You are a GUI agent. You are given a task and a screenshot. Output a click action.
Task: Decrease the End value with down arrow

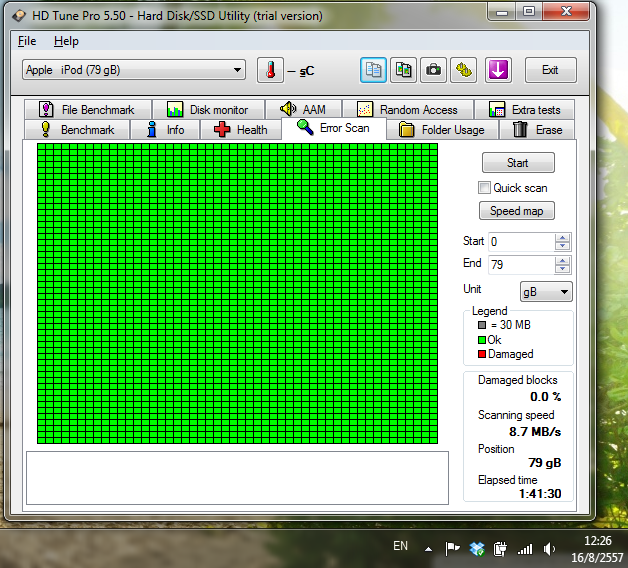point(562,269)
